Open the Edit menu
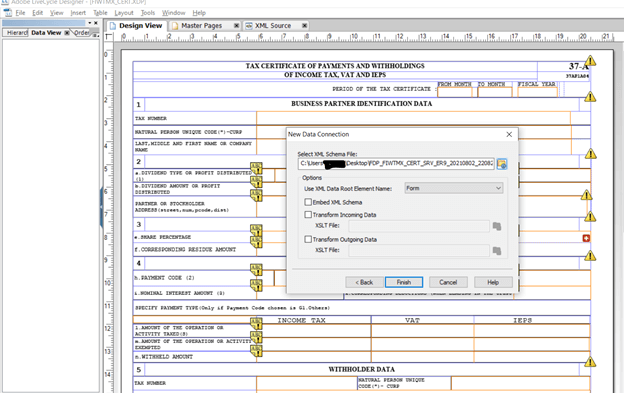This screenshot has width=624, height=393. tap(37, 13)
